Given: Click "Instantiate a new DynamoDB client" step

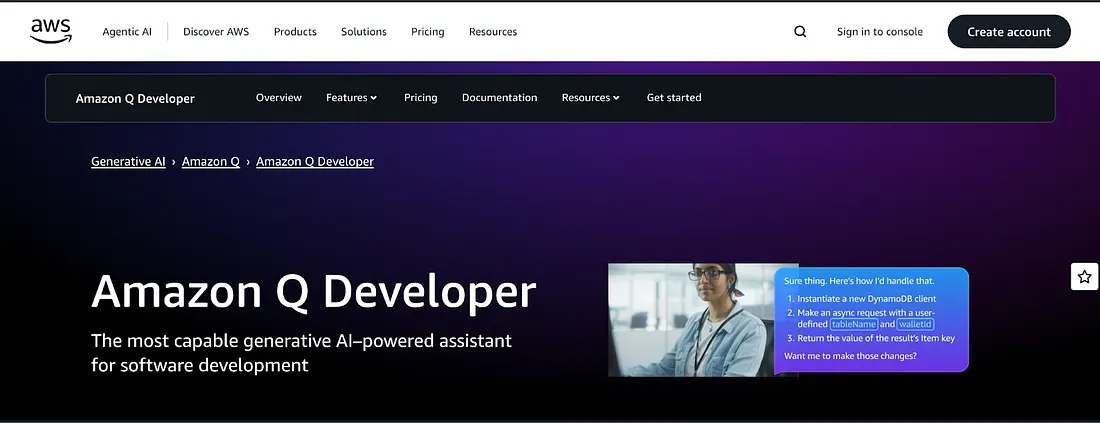Looking at the screenshot, I should [x=866, y=299].
